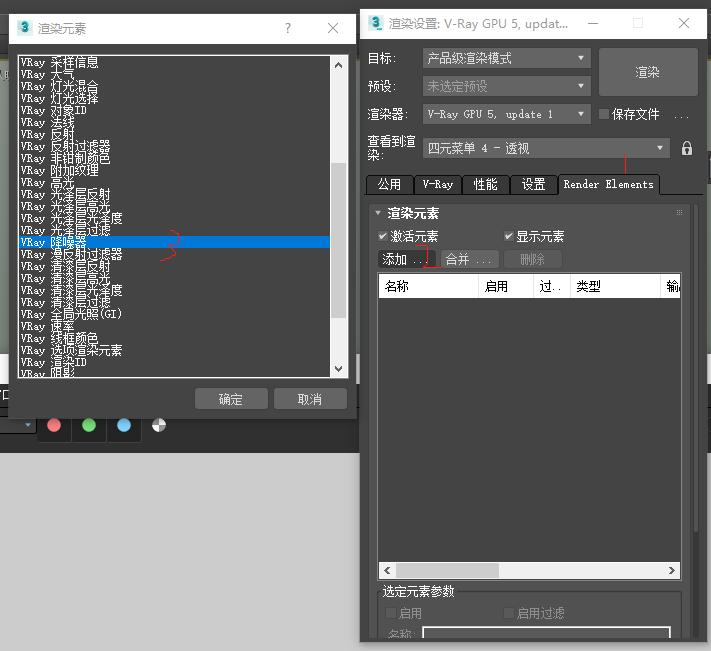The image size is (711, 651).
Task: Click the 合并 ... button
Action: (x=469, y=259)
